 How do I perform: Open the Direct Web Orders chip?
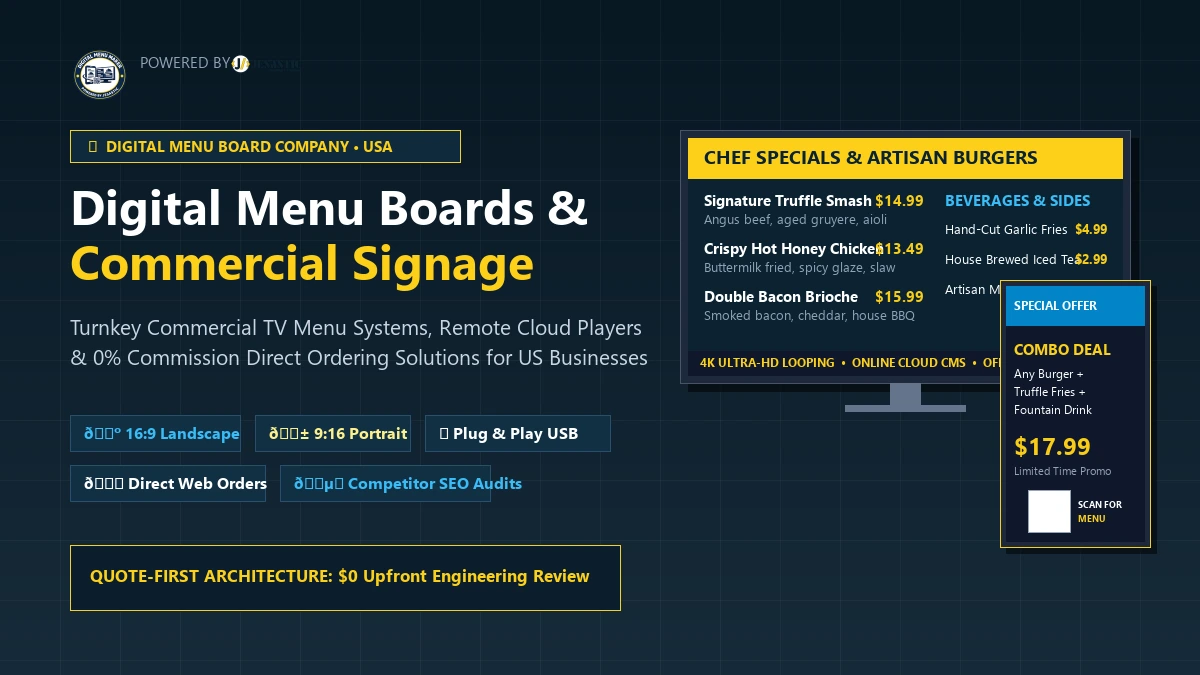(168, 483)
